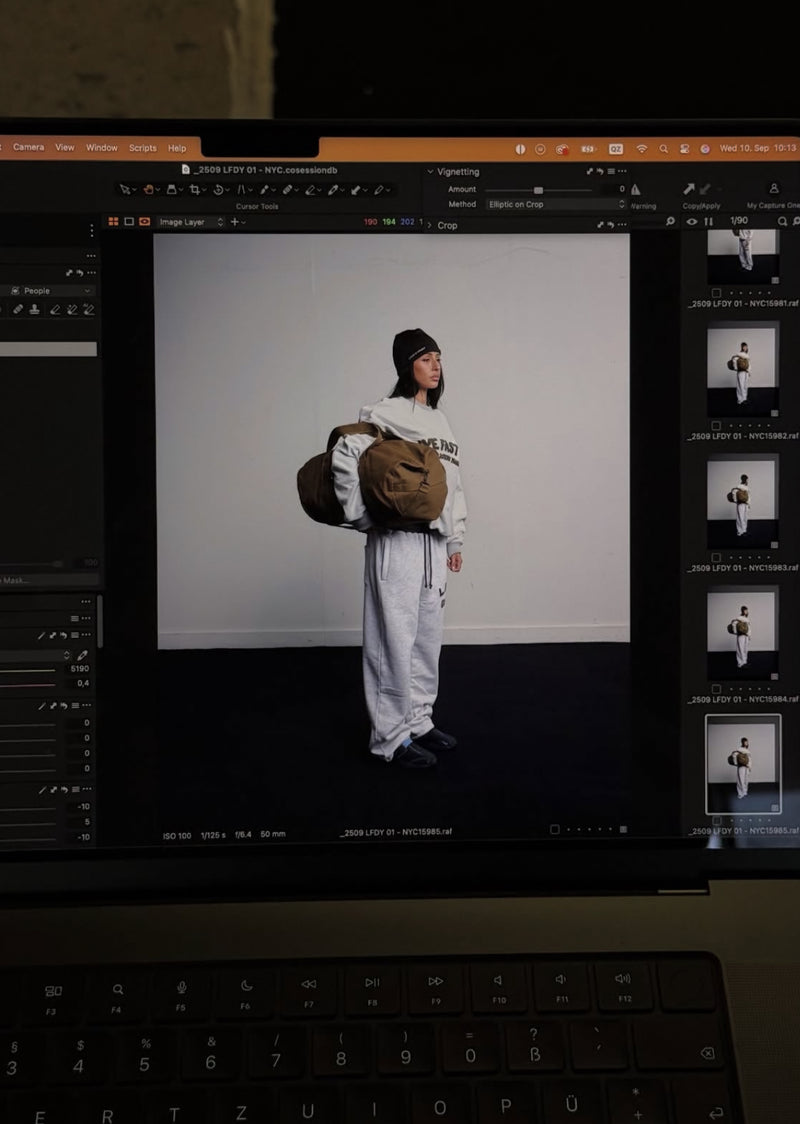
Task: Select the Pan hand cursor tool
Action: click(x=149, y=190)
